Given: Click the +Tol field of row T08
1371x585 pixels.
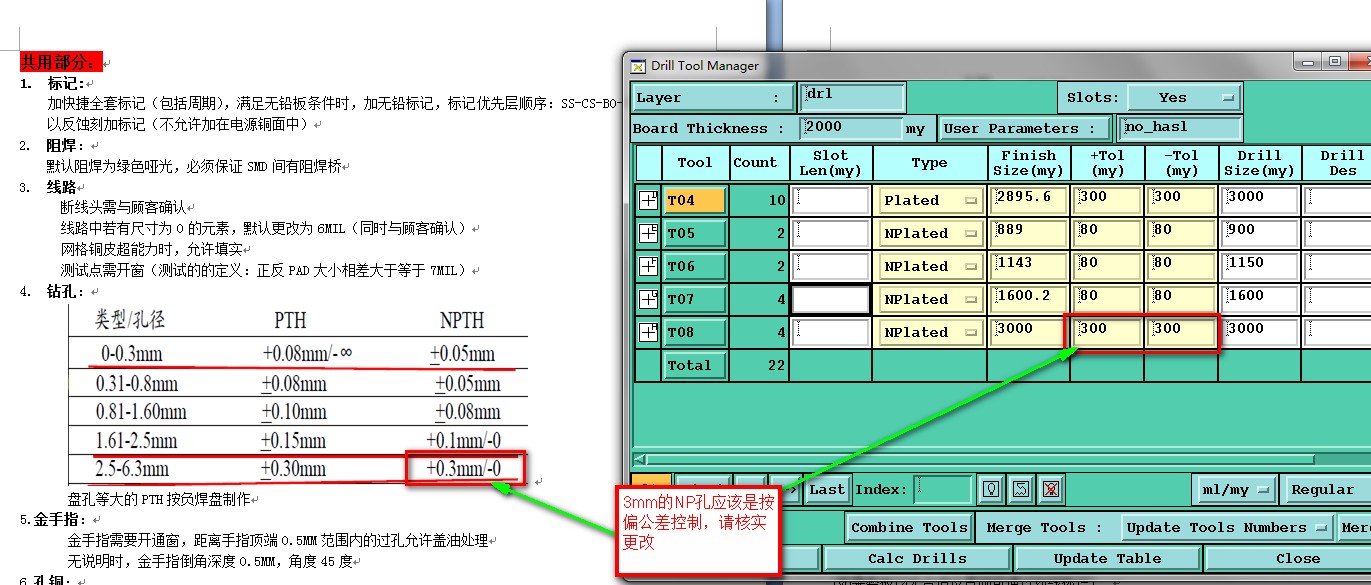Looking at the screenshot, I should [1107, 332].
